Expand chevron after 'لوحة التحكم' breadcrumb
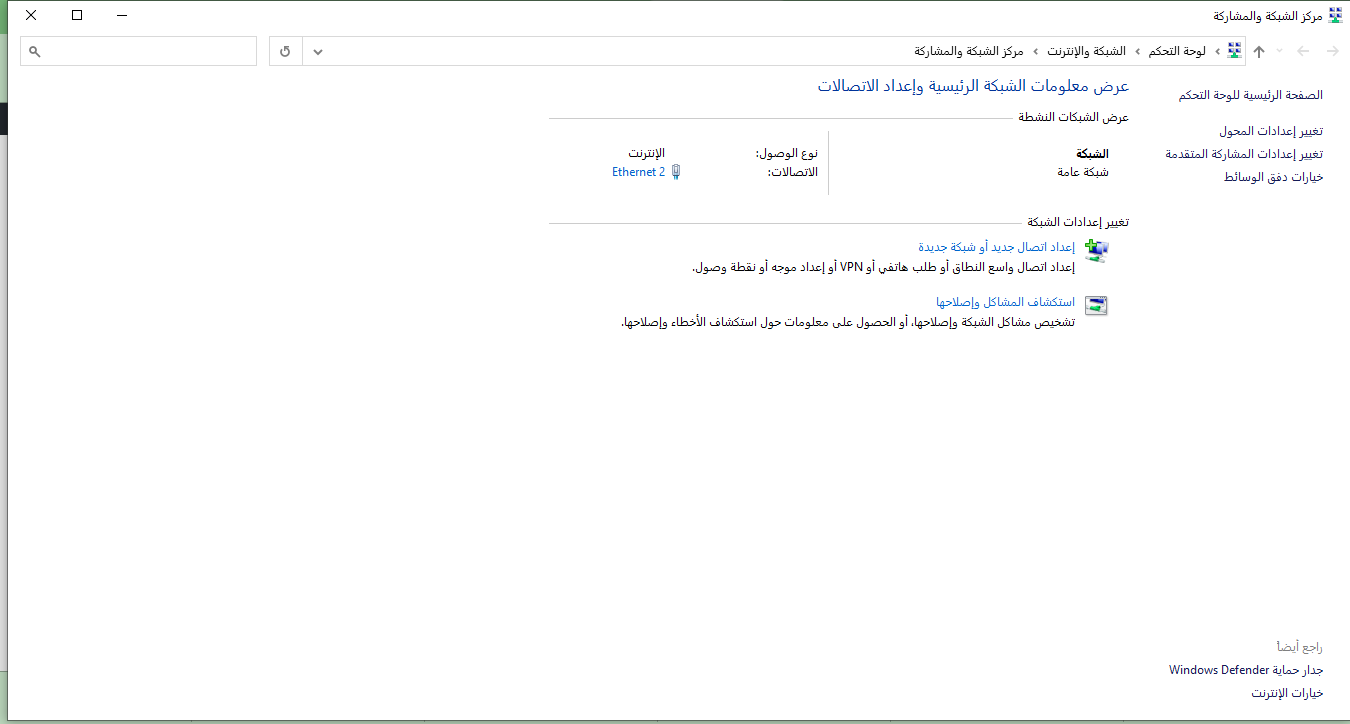 [1137, 51]
